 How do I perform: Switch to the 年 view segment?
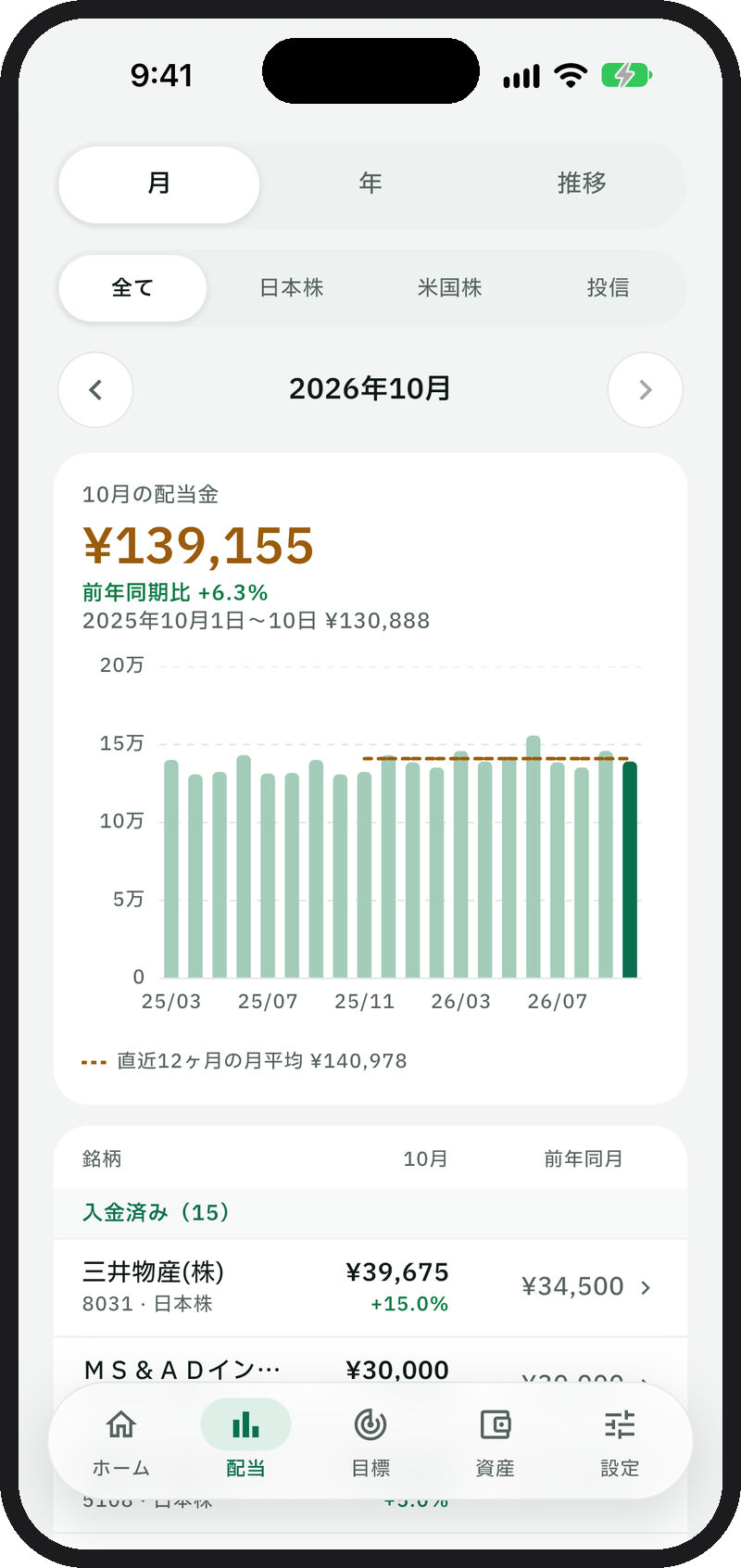pos(370,183)
